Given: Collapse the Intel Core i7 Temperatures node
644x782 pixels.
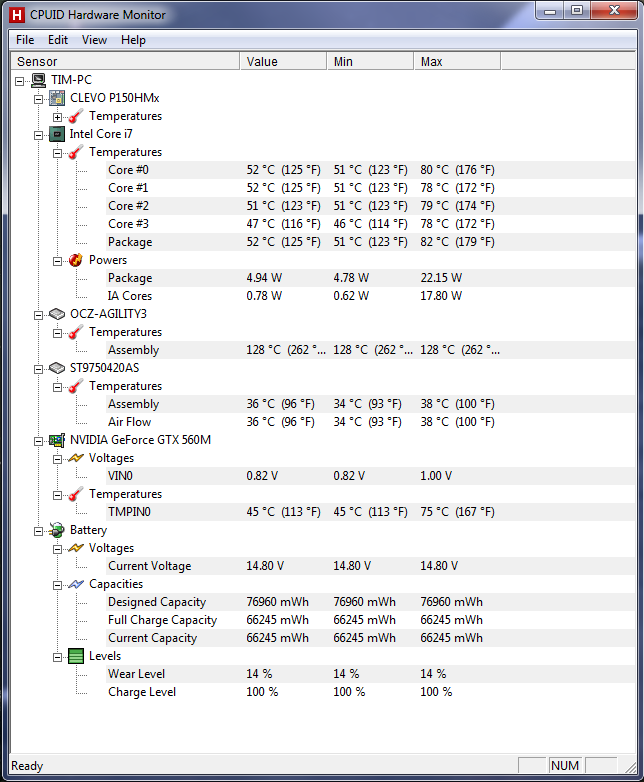Looking at the screenshot, I should 57,153.
